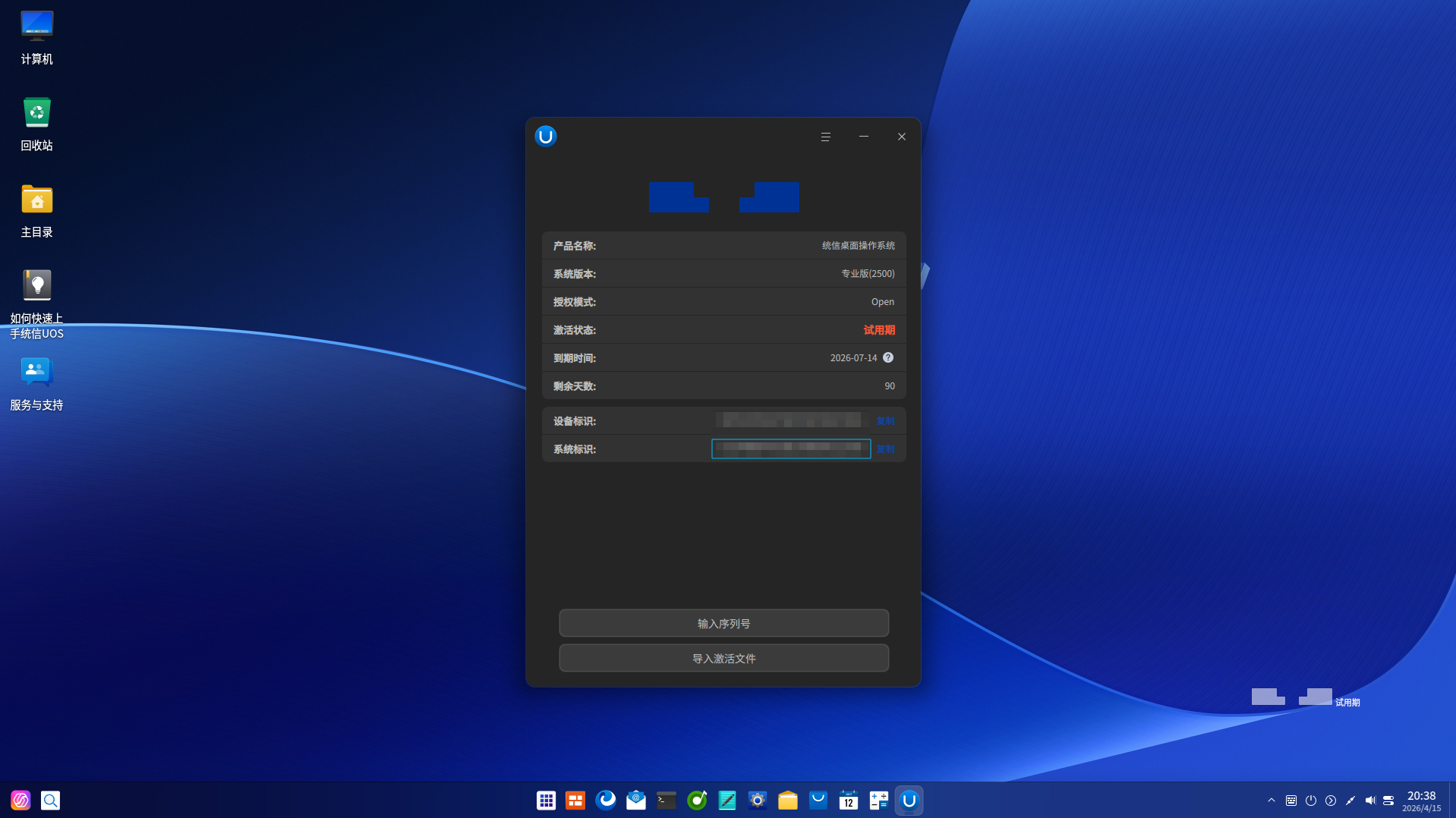Click the volume speaker tray icon
The width and height of the screenshot is (1456, 818).
point(1370,800)
